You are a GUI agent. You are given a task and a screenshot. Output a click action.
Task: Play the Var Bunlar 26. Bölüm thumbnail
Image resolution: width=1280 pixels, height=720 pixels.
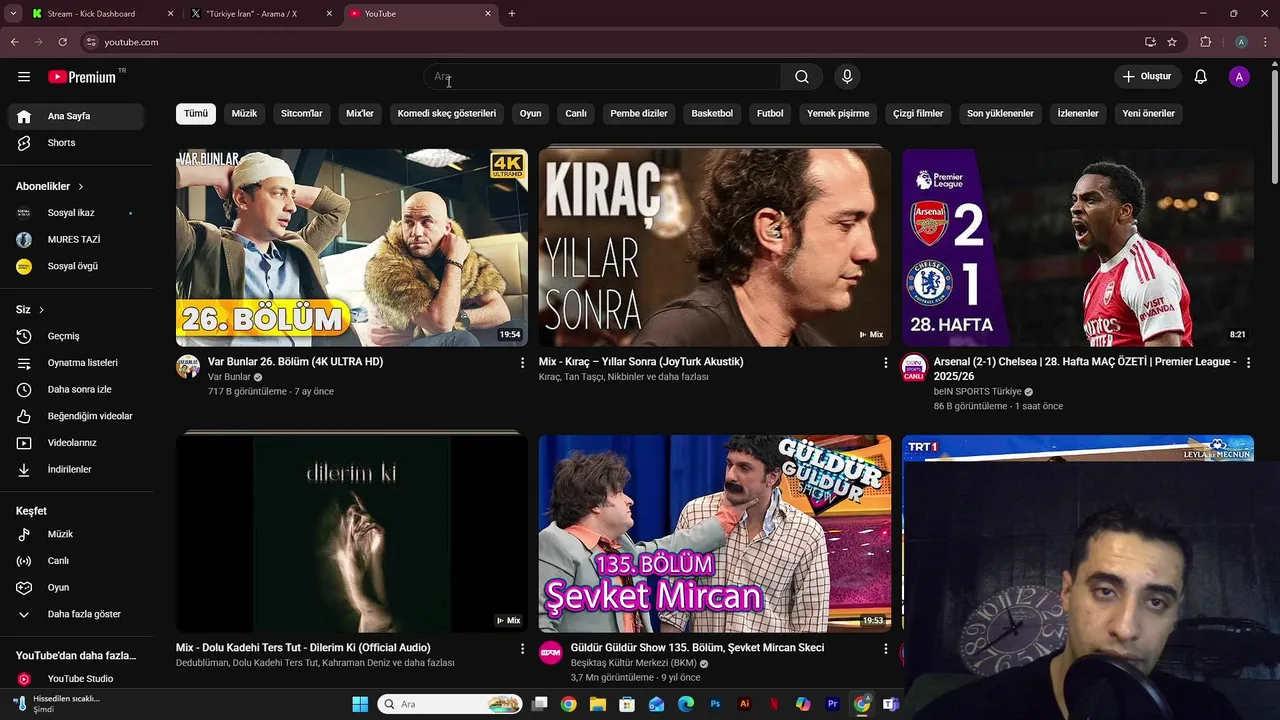pos(352,247)
